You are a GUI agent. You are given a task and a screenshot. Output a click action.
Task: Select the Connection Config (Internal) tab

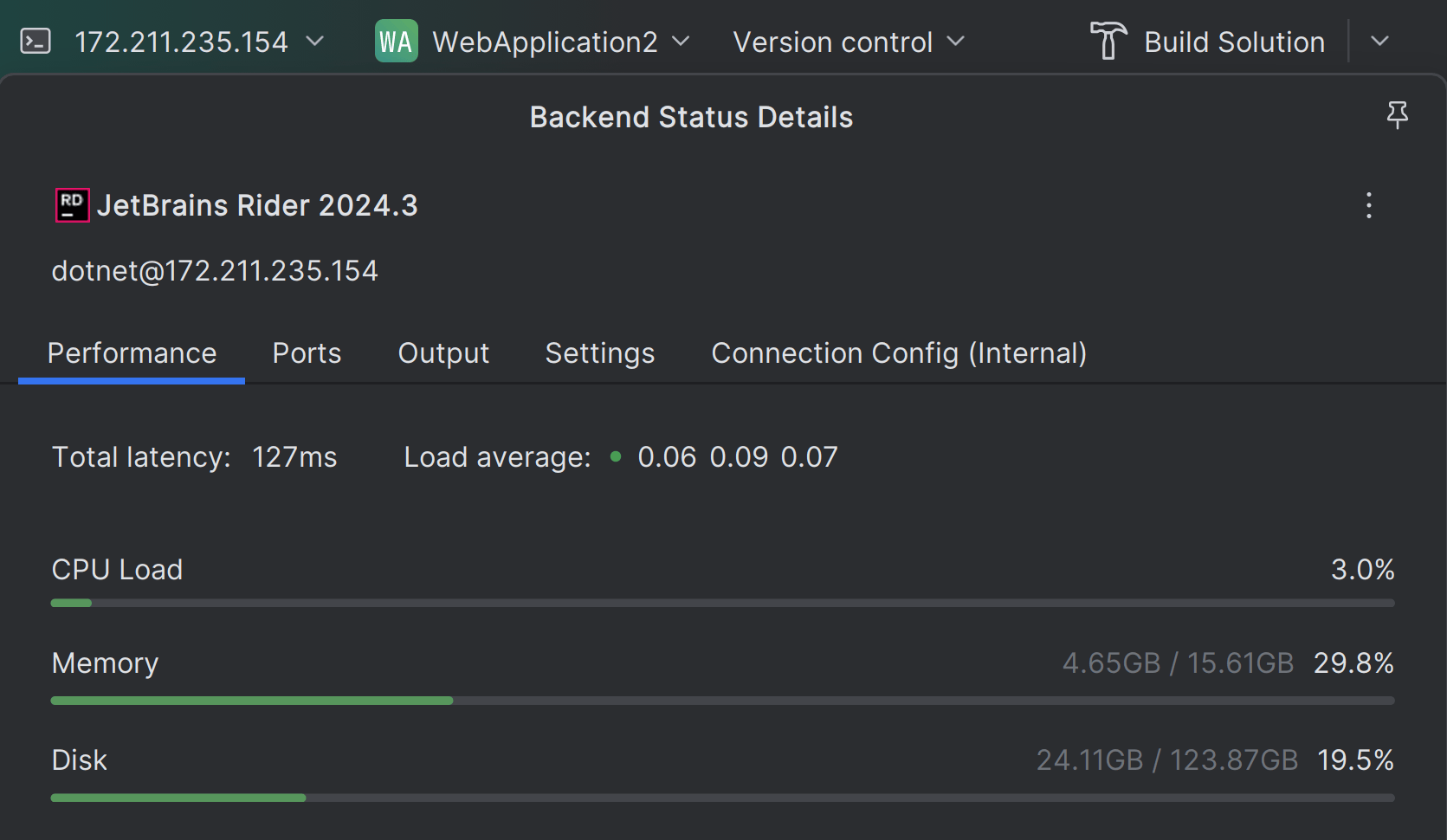(898, 353)
